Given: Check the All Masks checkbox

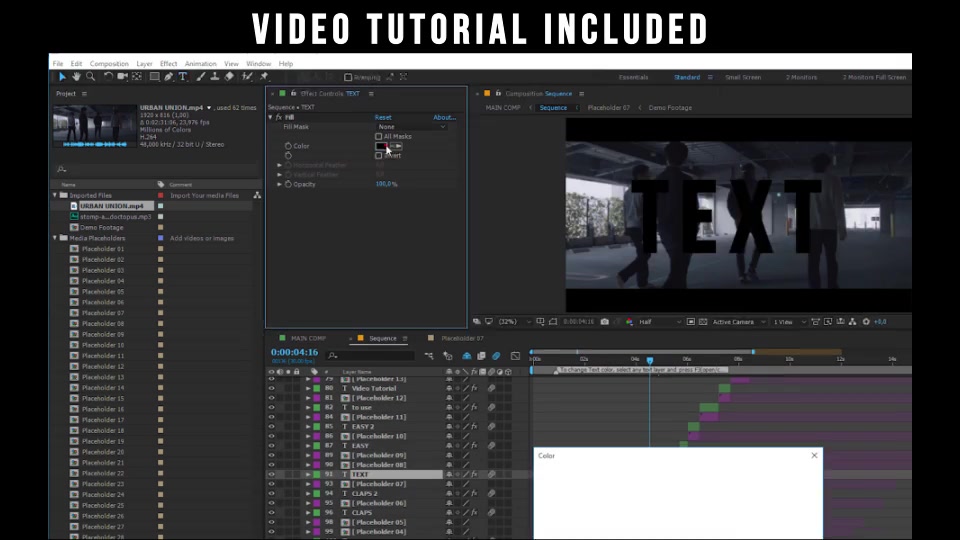Looking at the screenshot, I should (378, 137).
